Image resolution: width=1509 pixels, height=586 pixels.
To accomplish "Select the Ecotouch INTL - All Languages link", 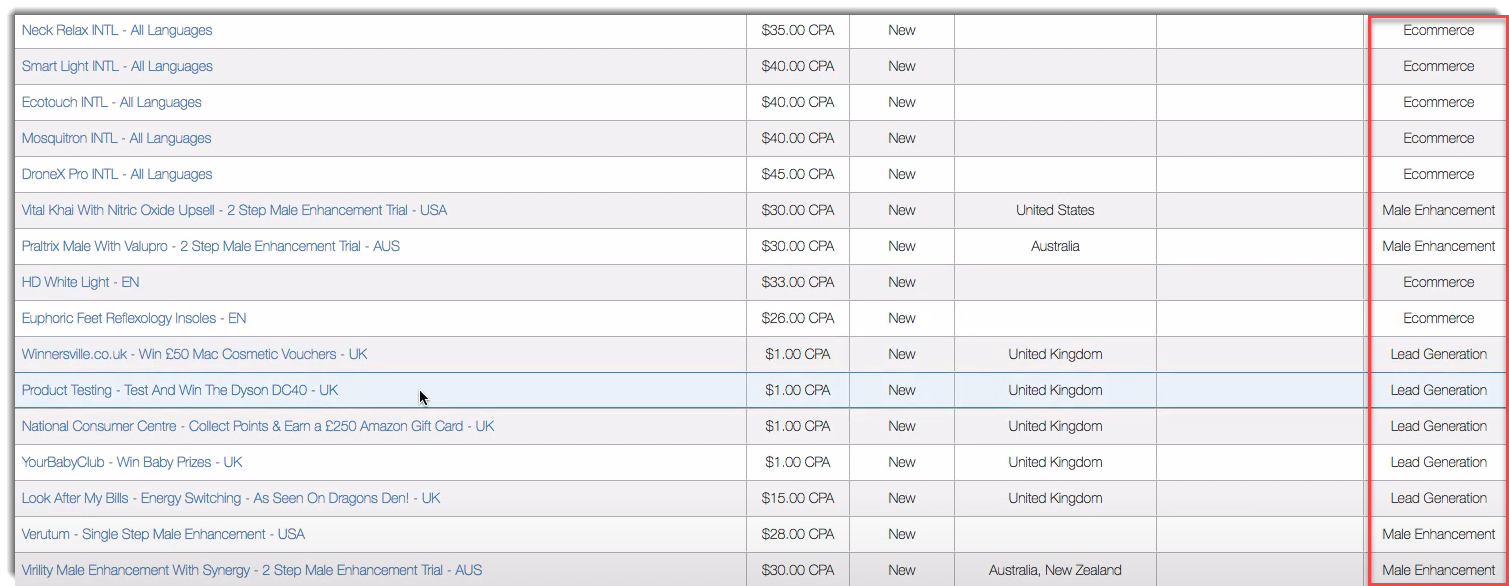I will pos(112,102).
